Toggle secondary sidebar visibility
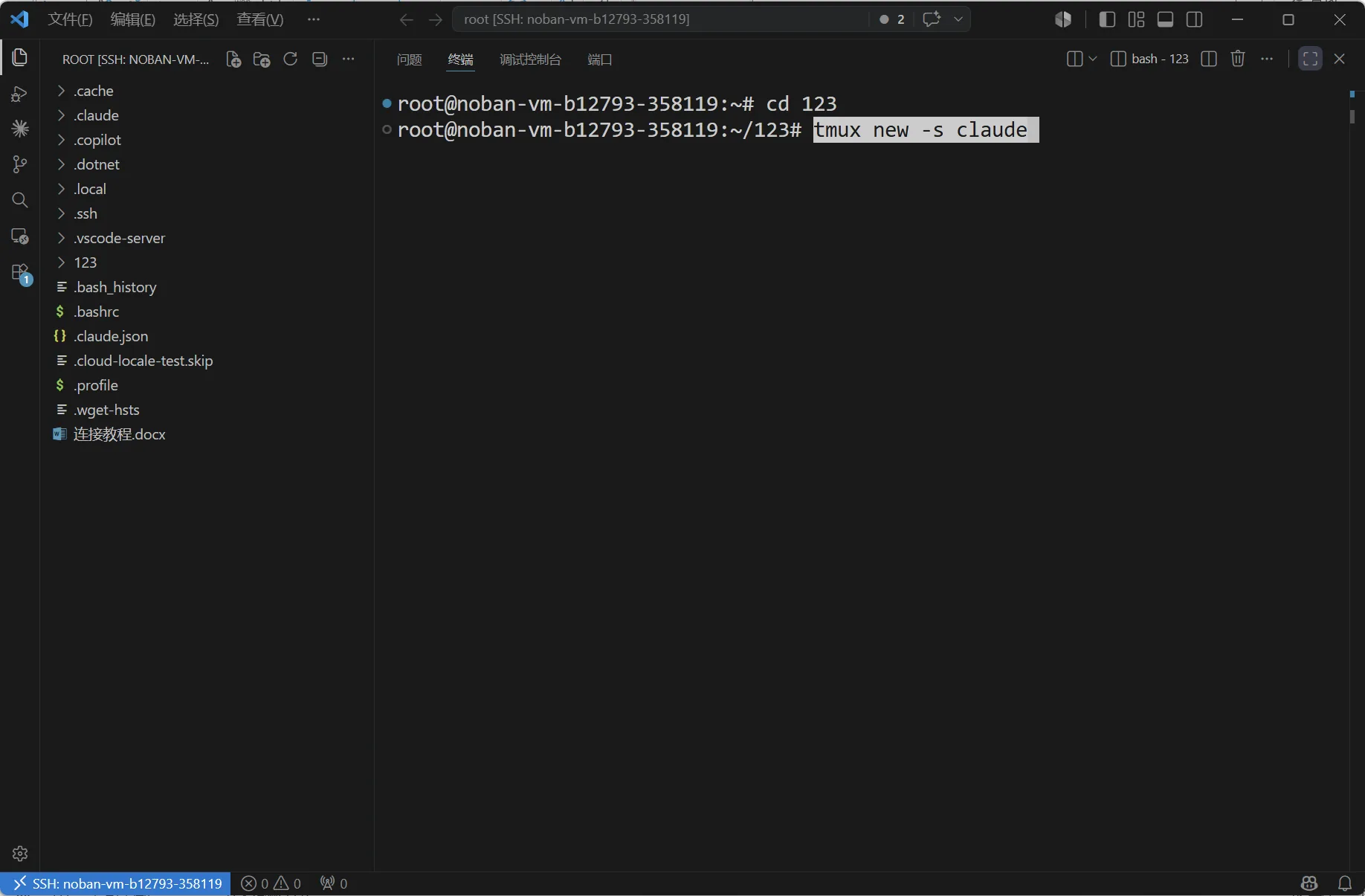This screenshot has height=896, width=1365. click(1195, 19)
